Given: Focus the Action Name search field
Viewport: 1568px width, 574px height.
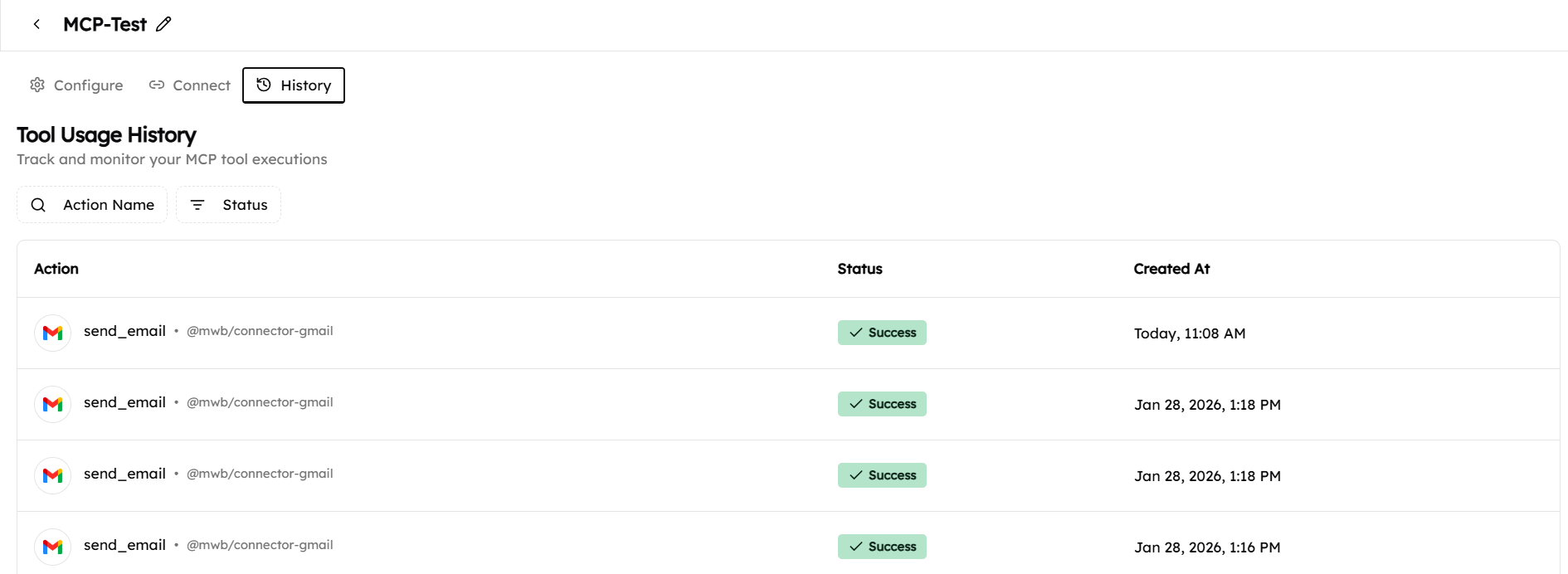Looking at the screenshot, I should click(108, 205).
